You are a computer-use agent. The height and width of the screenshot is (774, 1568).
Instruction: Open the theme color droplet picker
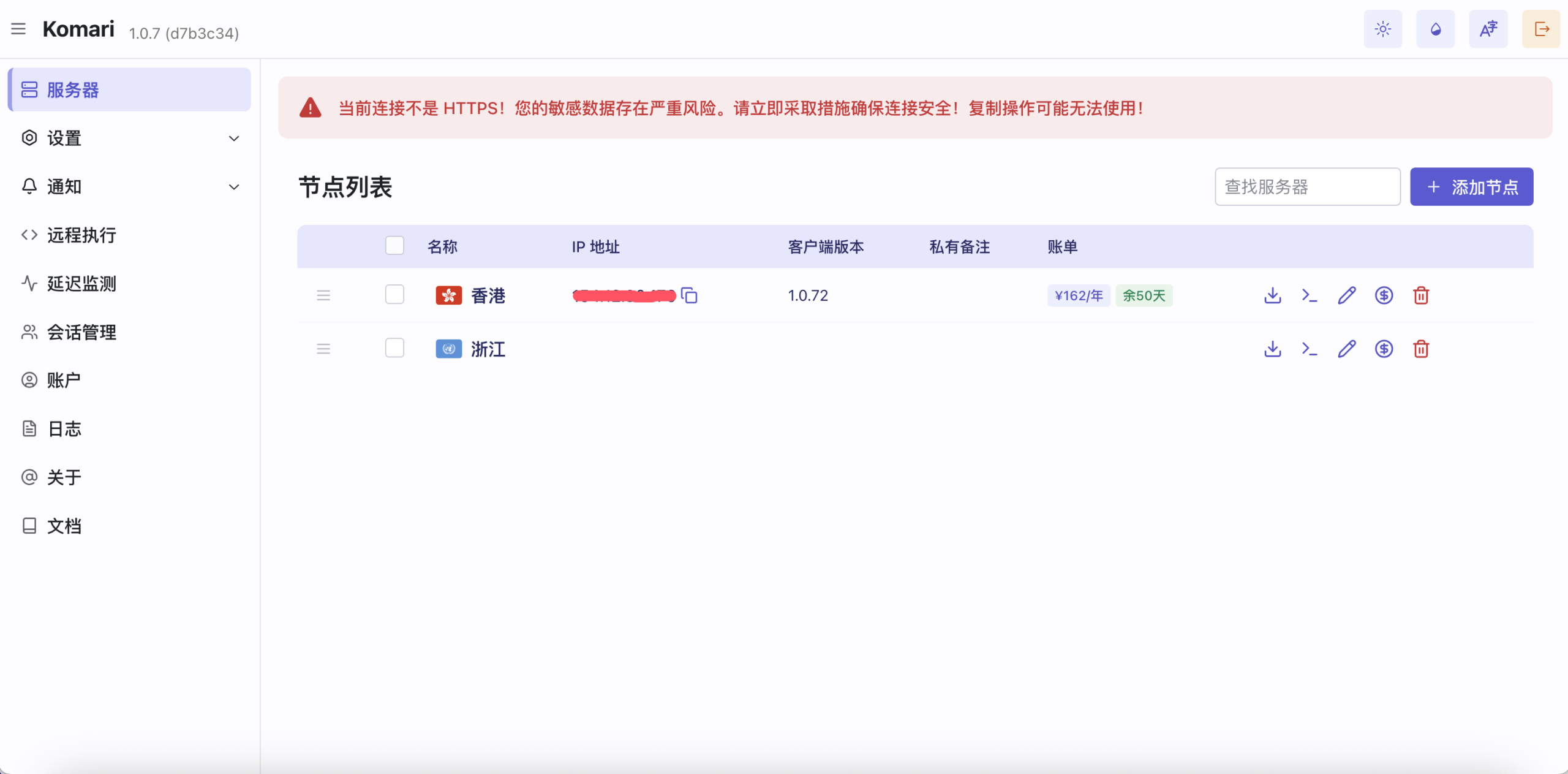[x=1435, y=29]
